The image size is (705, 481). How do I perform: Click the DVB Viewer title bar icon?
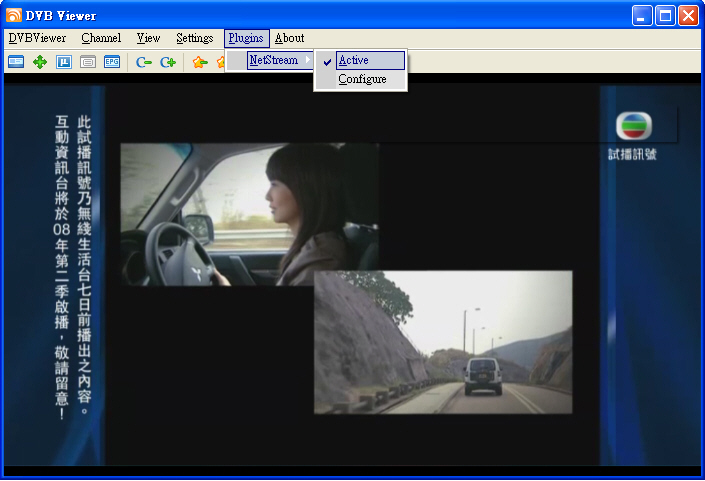pyautogui.click(x=14, y=15)
